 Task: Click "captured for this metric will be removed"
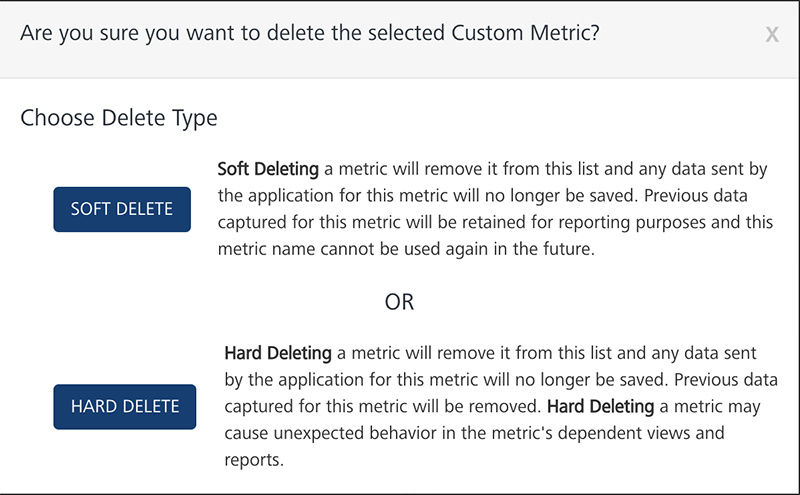coord(381,407)
